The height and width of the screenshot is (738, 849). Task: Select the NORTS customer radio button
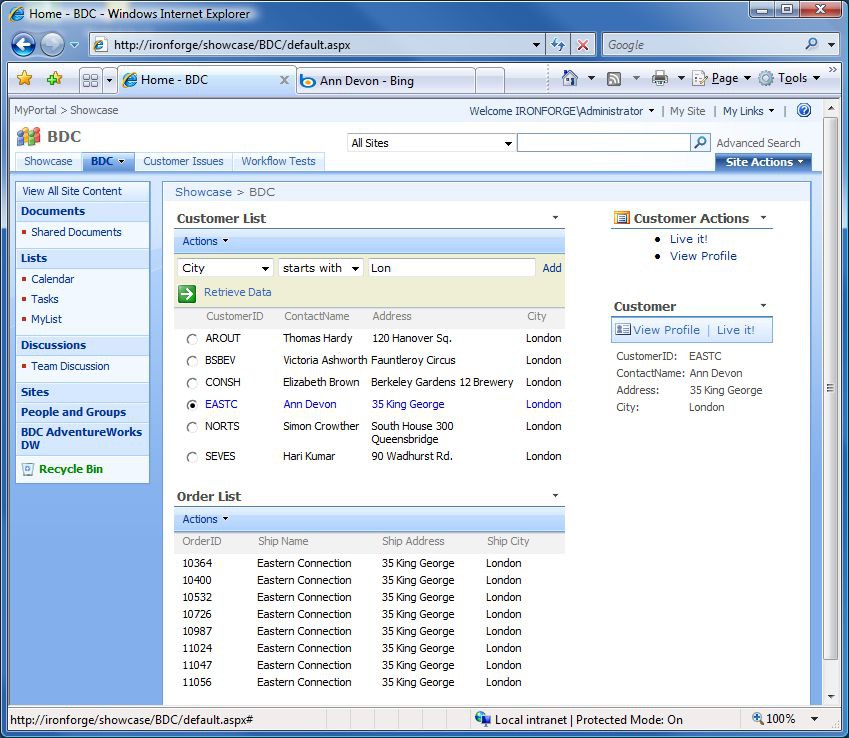(x=190, y=426)
